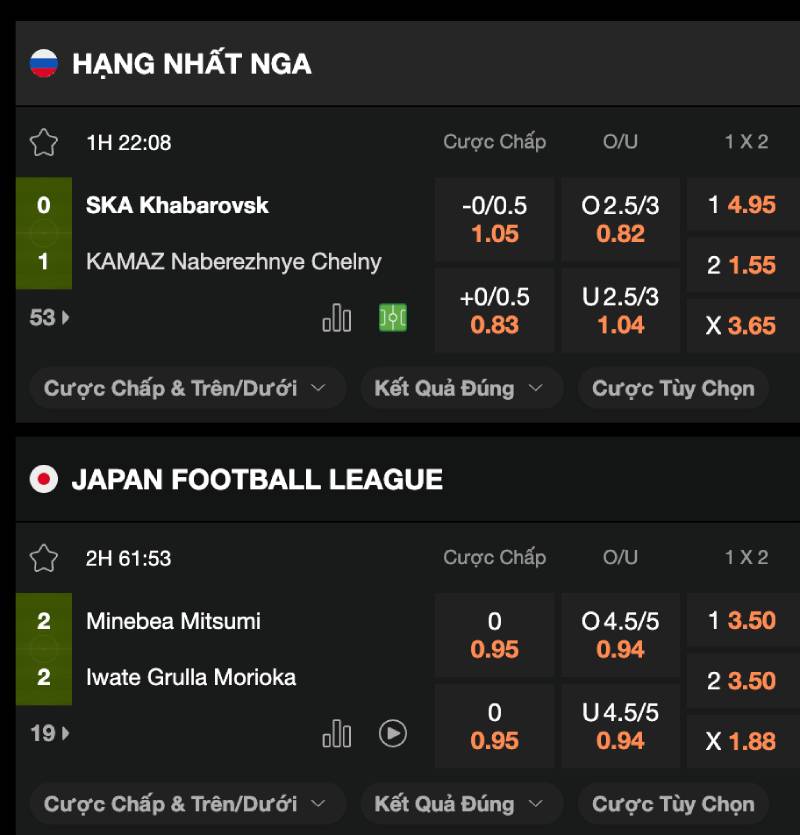The width and height of the screenshot is (800, 835).
Task: Open live pitch tracker for Russian match
Action: (x=393, y=318)
